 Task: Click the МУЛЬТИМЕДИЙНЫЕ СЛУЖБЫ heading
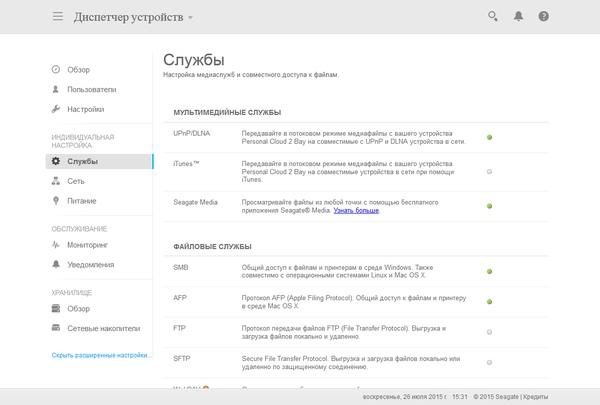[x=227, y=113]
